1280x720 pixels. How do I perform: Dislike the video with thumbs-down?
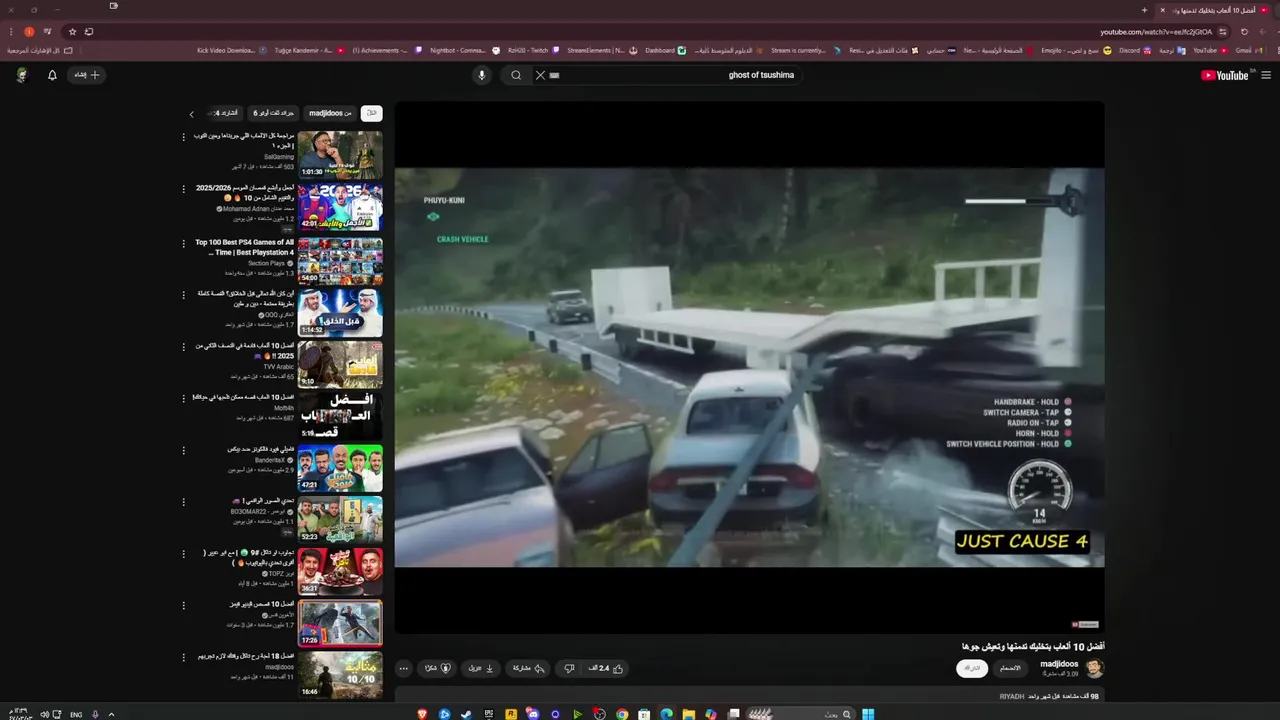569,668
